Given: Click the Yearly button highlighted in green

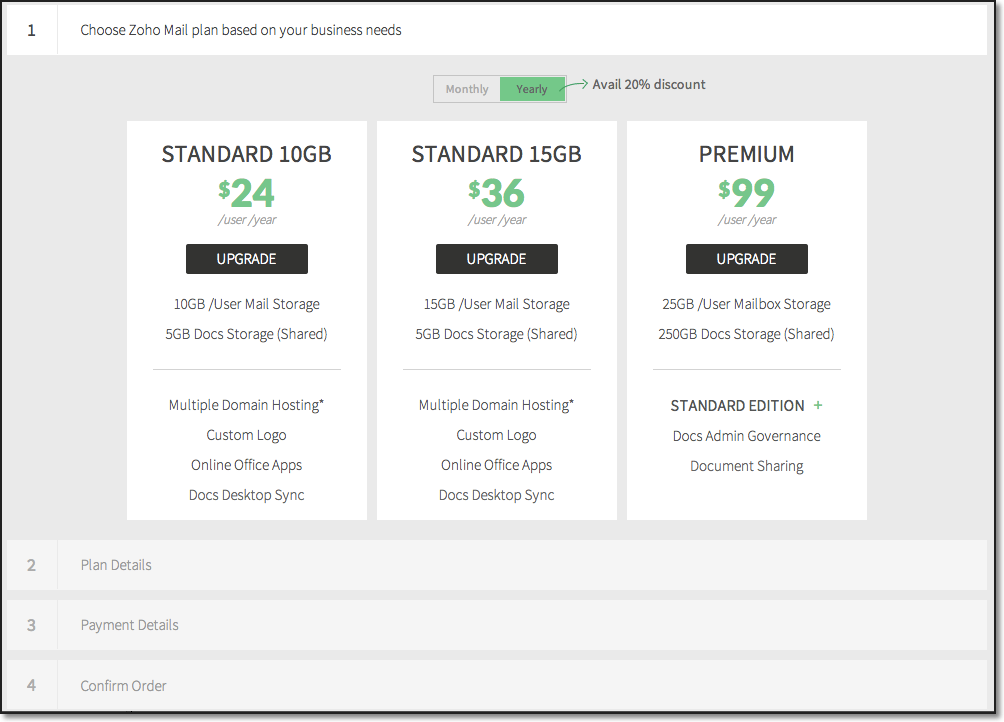Looking at the screenshot, I should [532, 88].
